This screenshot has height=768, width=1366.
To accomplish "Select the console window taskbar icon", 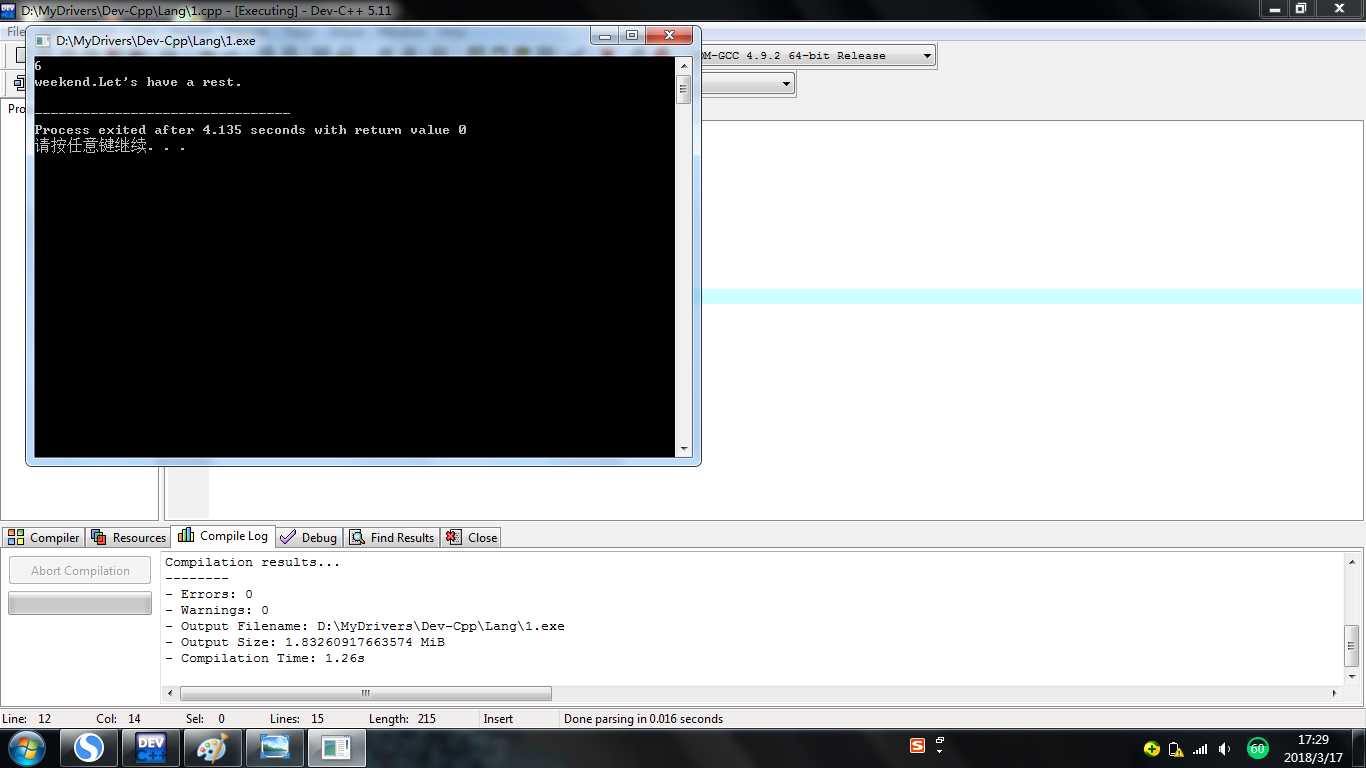I will click(x=336, y=748).
